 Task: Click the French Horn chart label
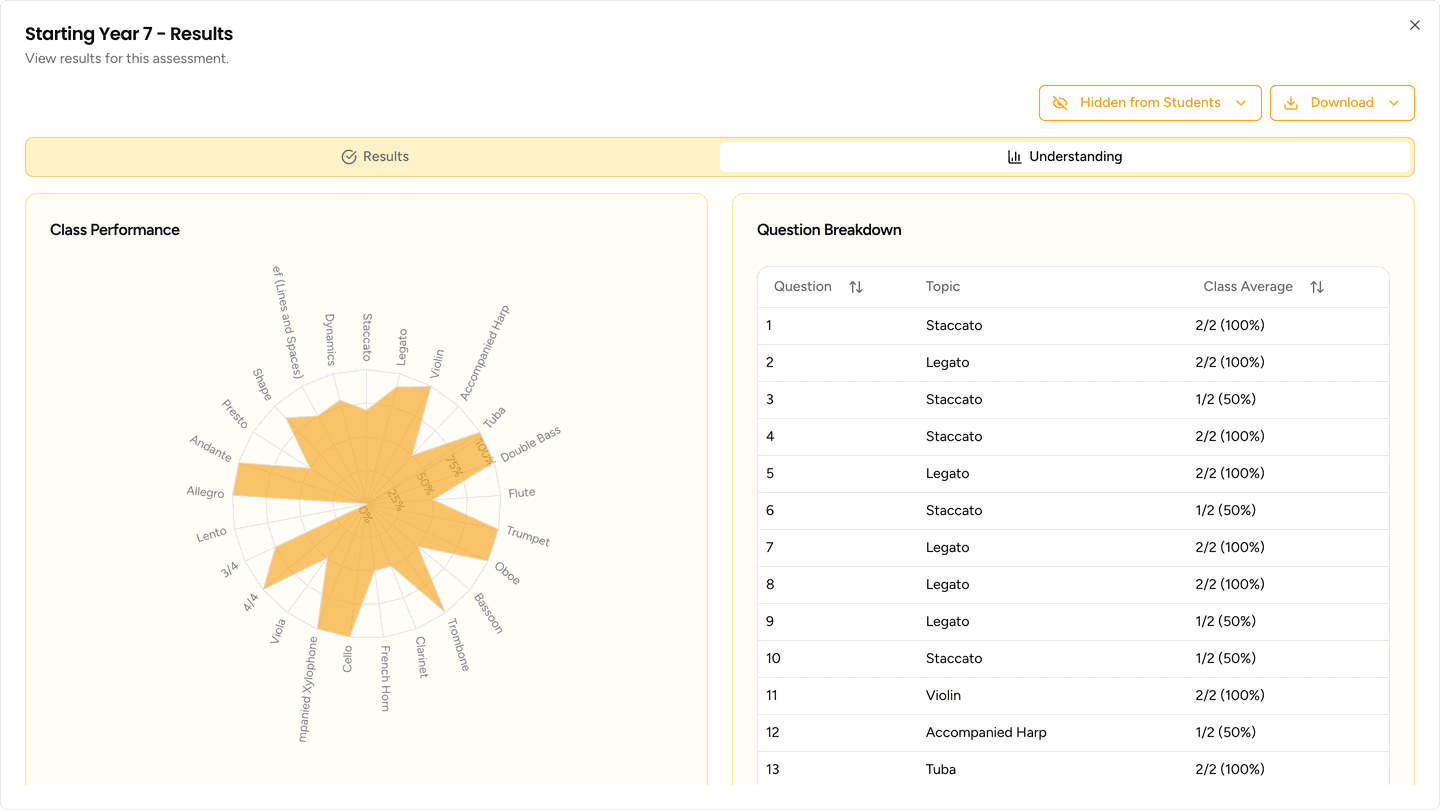click(385, 678)
